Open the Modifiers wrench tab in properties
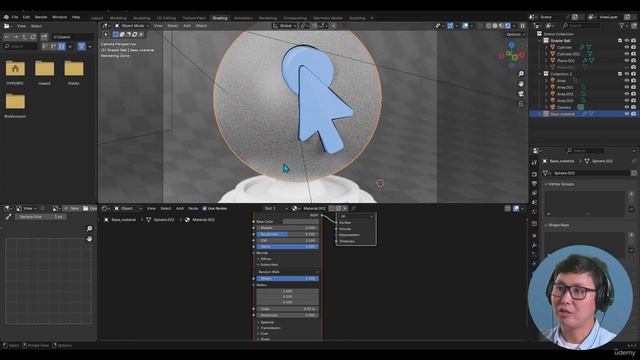The height and width of the screenshot is (360, 640). (x=534, y=245)
